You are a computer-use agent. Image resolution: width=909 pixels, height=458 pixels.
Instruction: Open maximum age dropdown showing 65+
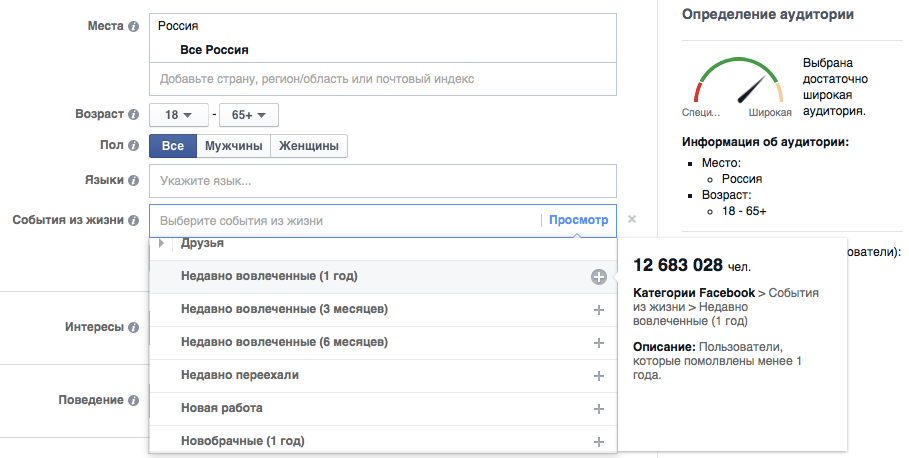pos(248,115)
